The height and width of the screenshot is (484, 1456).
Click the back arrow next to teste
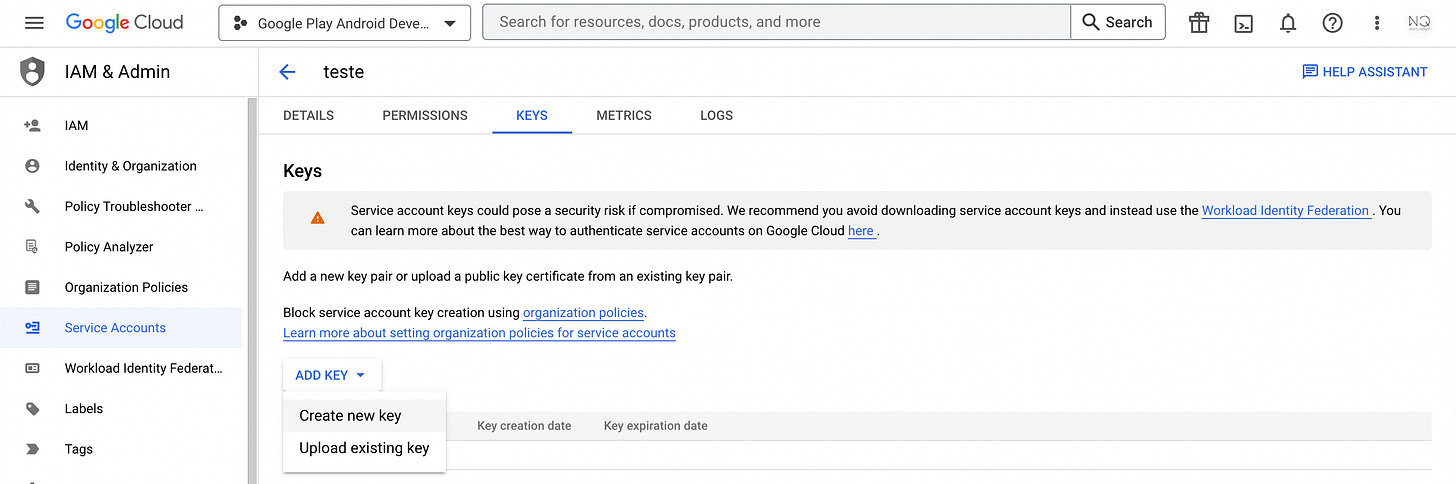point(287,72)
